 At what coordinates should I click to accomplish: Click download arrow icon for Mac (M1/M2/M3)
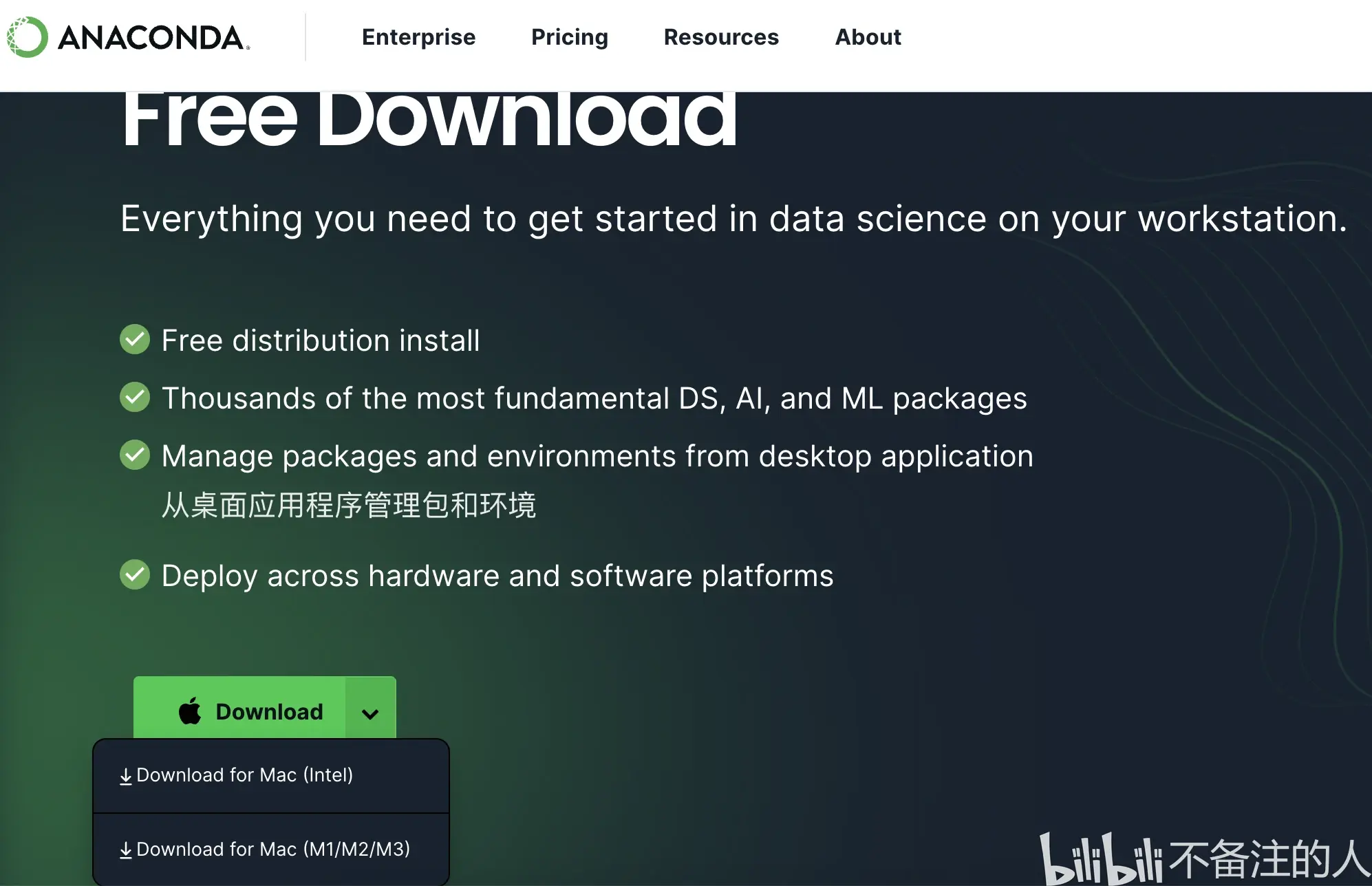point(126,851)
